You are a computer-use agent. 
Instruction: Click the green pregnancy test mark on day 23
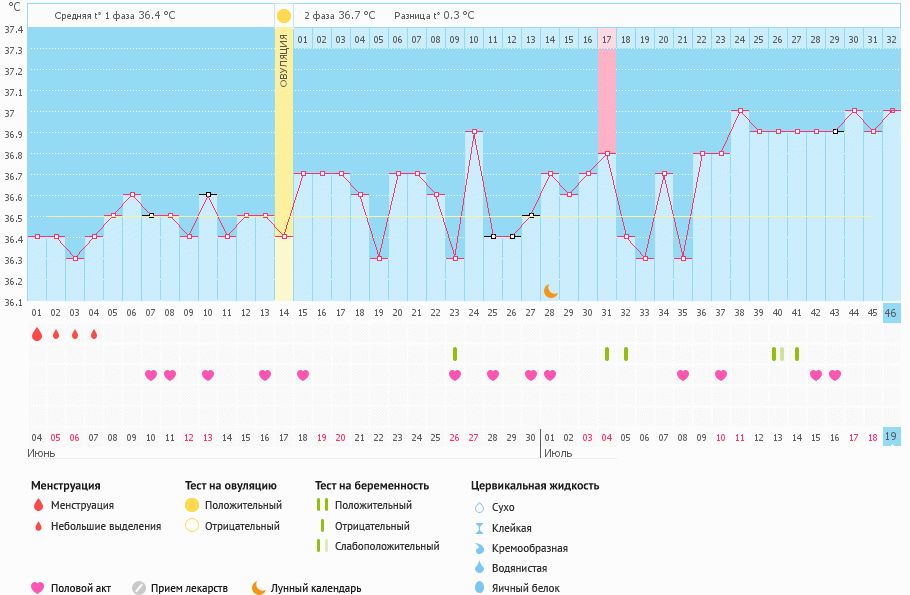(455, 354)
